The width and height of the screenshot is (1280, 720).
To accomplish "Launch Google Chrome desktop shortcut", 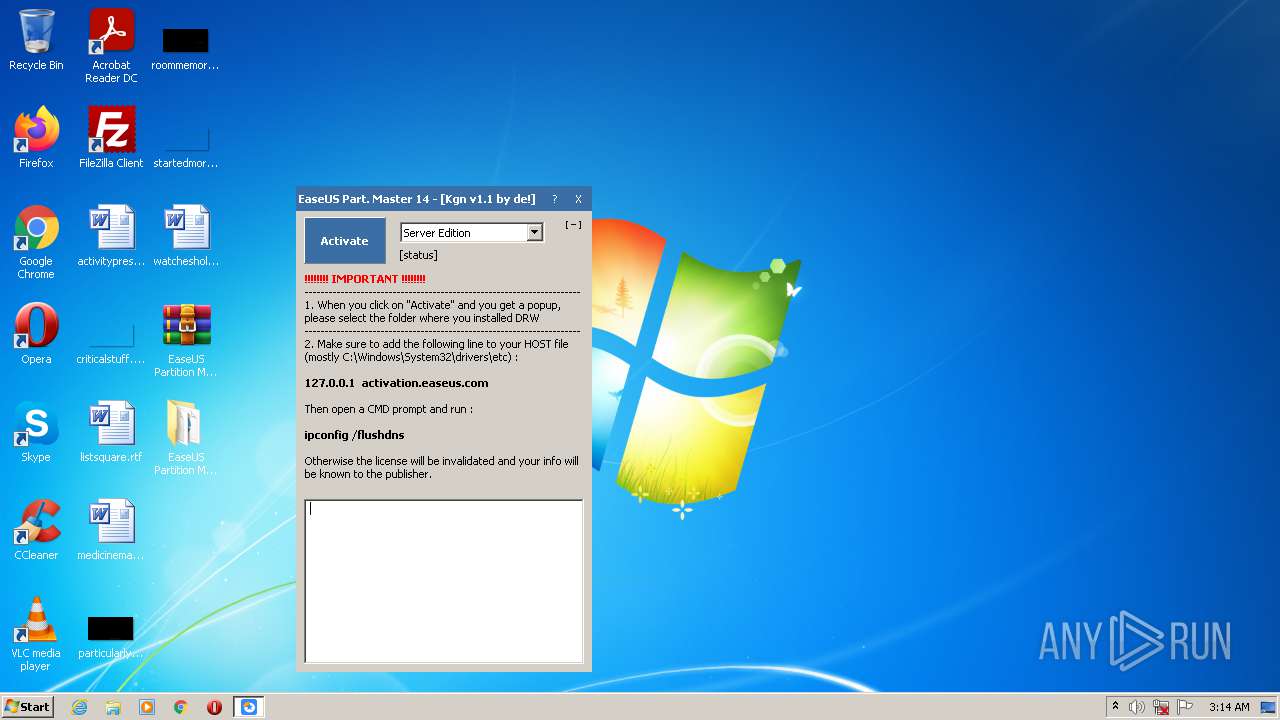I will 36,242.
